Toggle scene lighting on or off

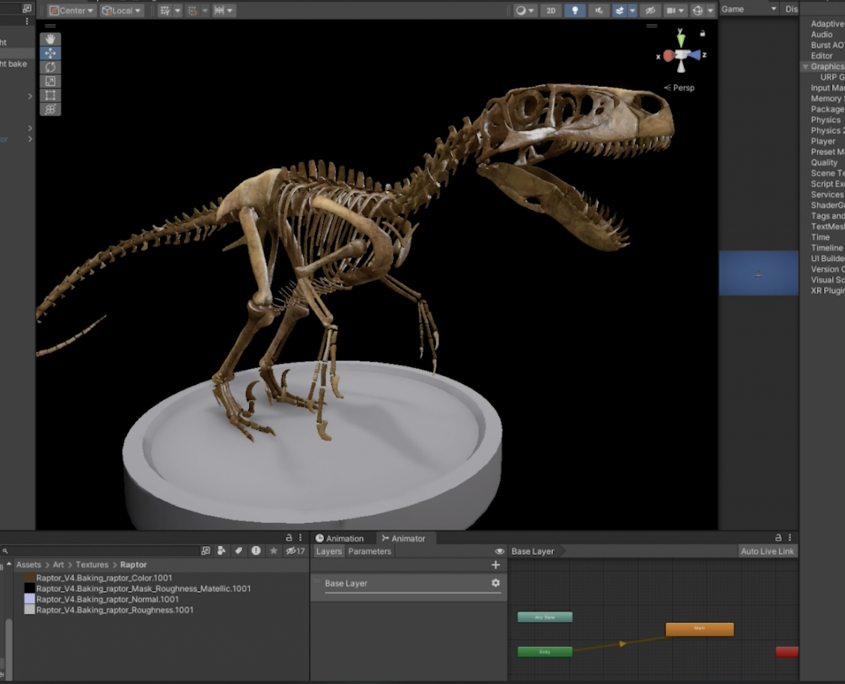coord(575,10)
